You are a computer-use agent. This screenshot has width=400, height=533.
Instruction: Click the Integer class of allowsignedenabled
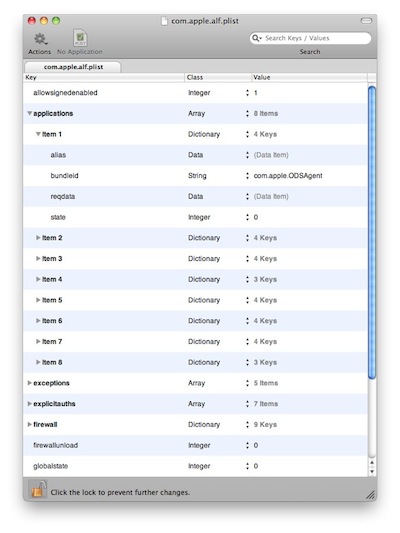(x=199, y=93)
